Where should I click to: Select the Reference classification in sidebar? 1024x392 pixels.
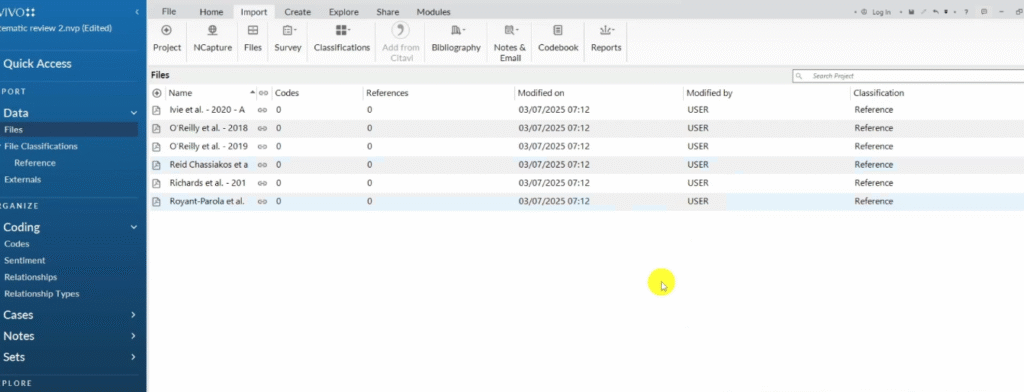coord(35,163)
